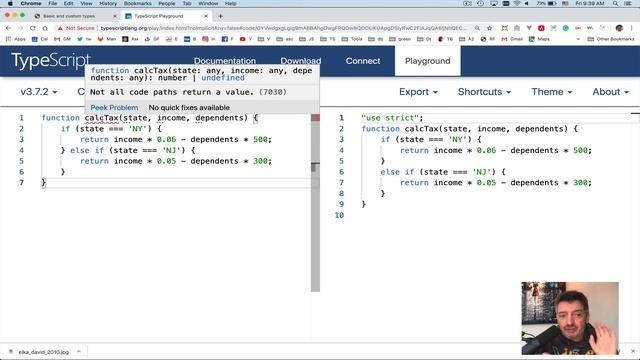Open the v3.7.2 version dropdown

[x=39, y=92]
